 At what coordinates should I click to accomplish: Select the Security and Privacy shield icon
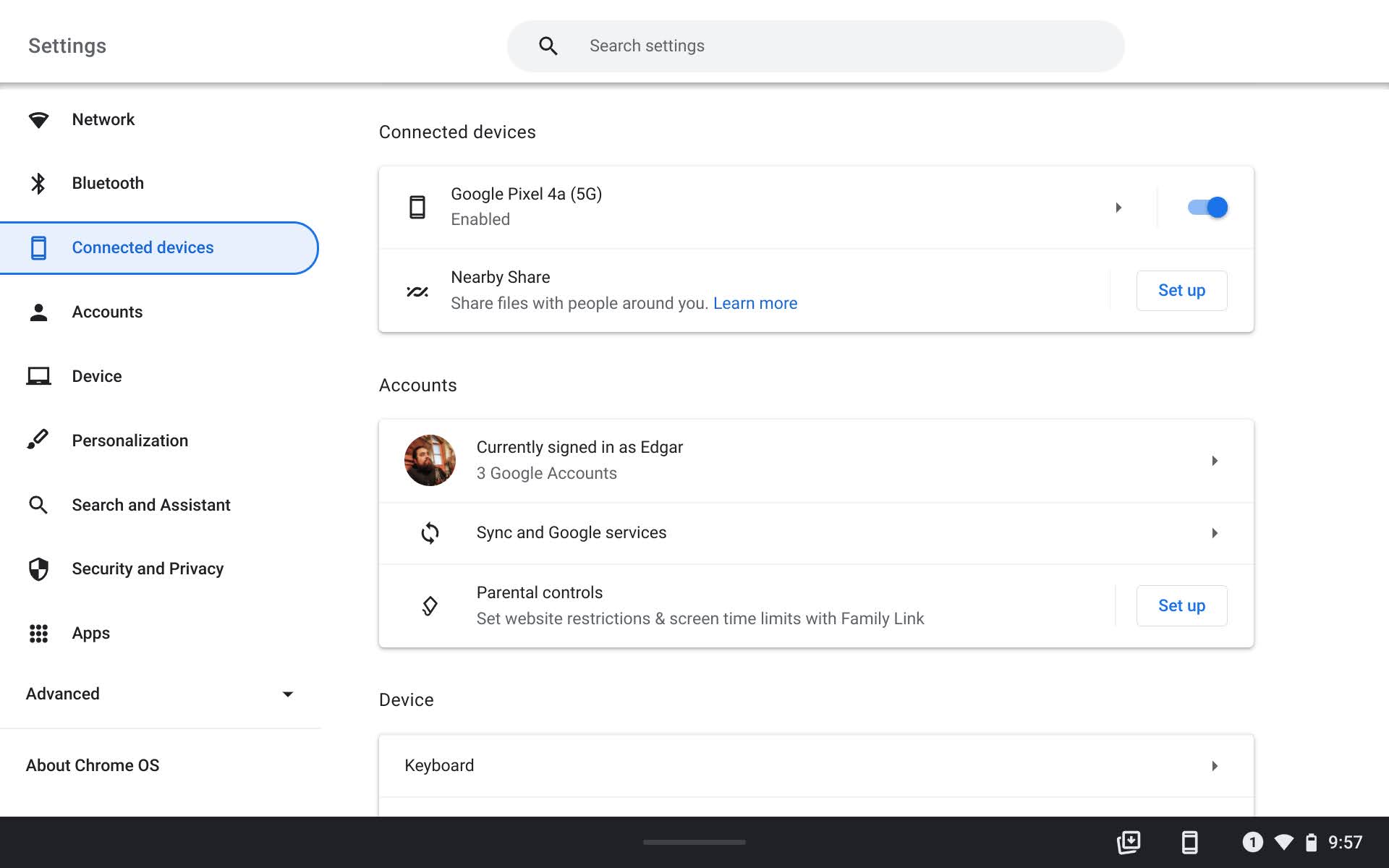(x=38, y=569)
